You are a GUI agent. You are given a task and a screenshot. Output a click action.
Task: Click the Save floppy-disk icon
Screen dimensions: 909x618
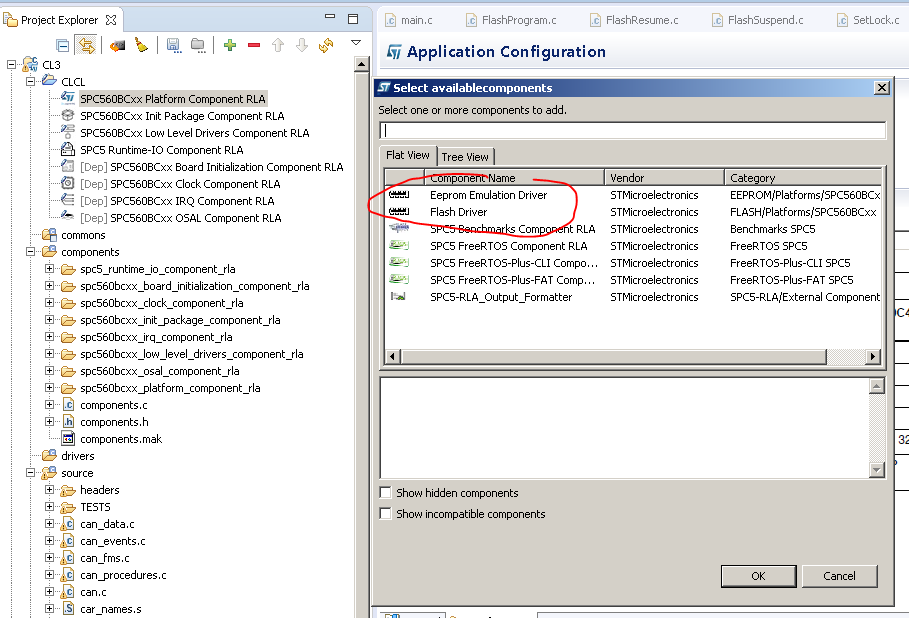pos(173,45)
